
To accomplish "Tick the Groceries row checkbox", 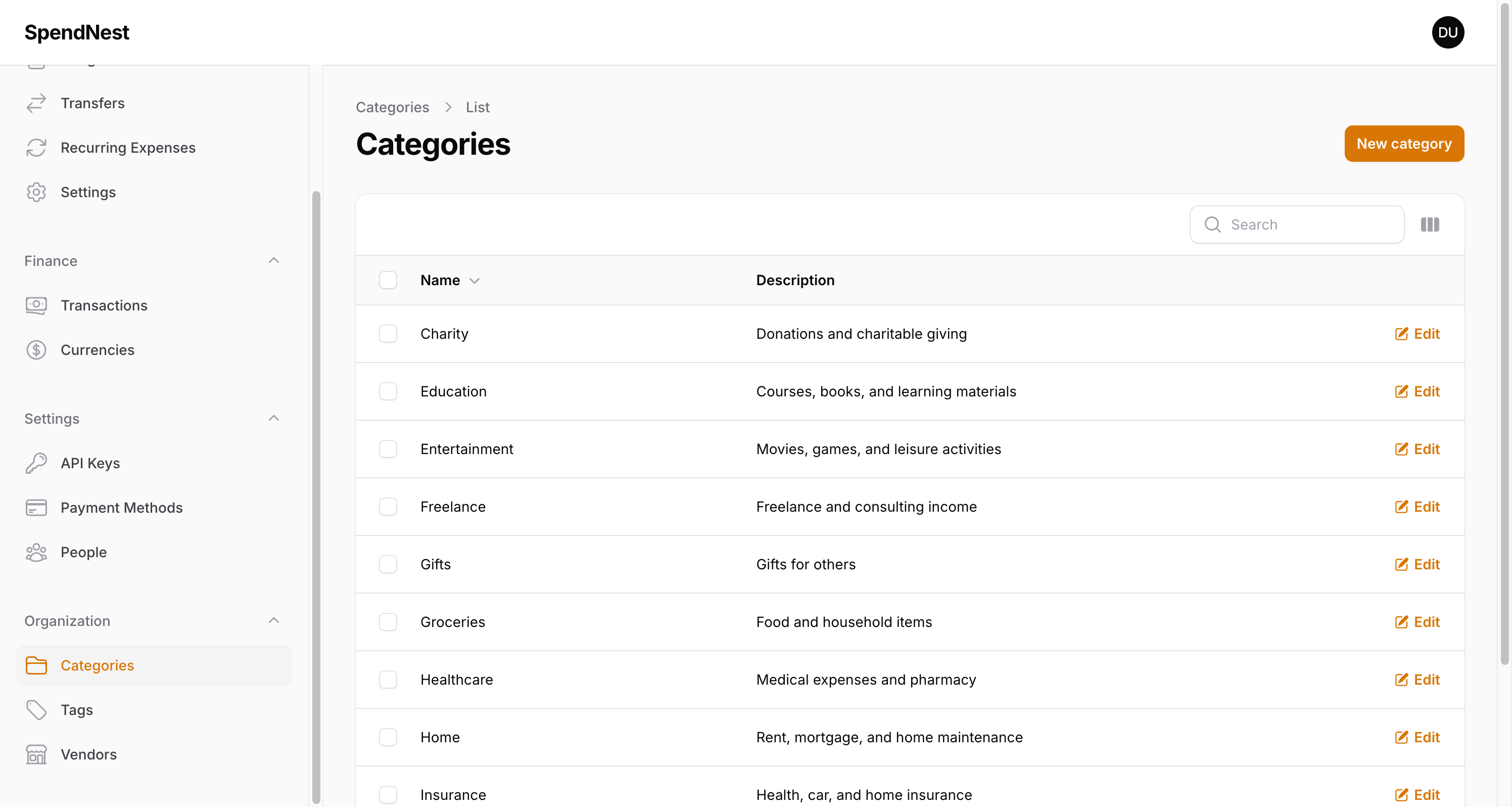I will tap(388, 622).
